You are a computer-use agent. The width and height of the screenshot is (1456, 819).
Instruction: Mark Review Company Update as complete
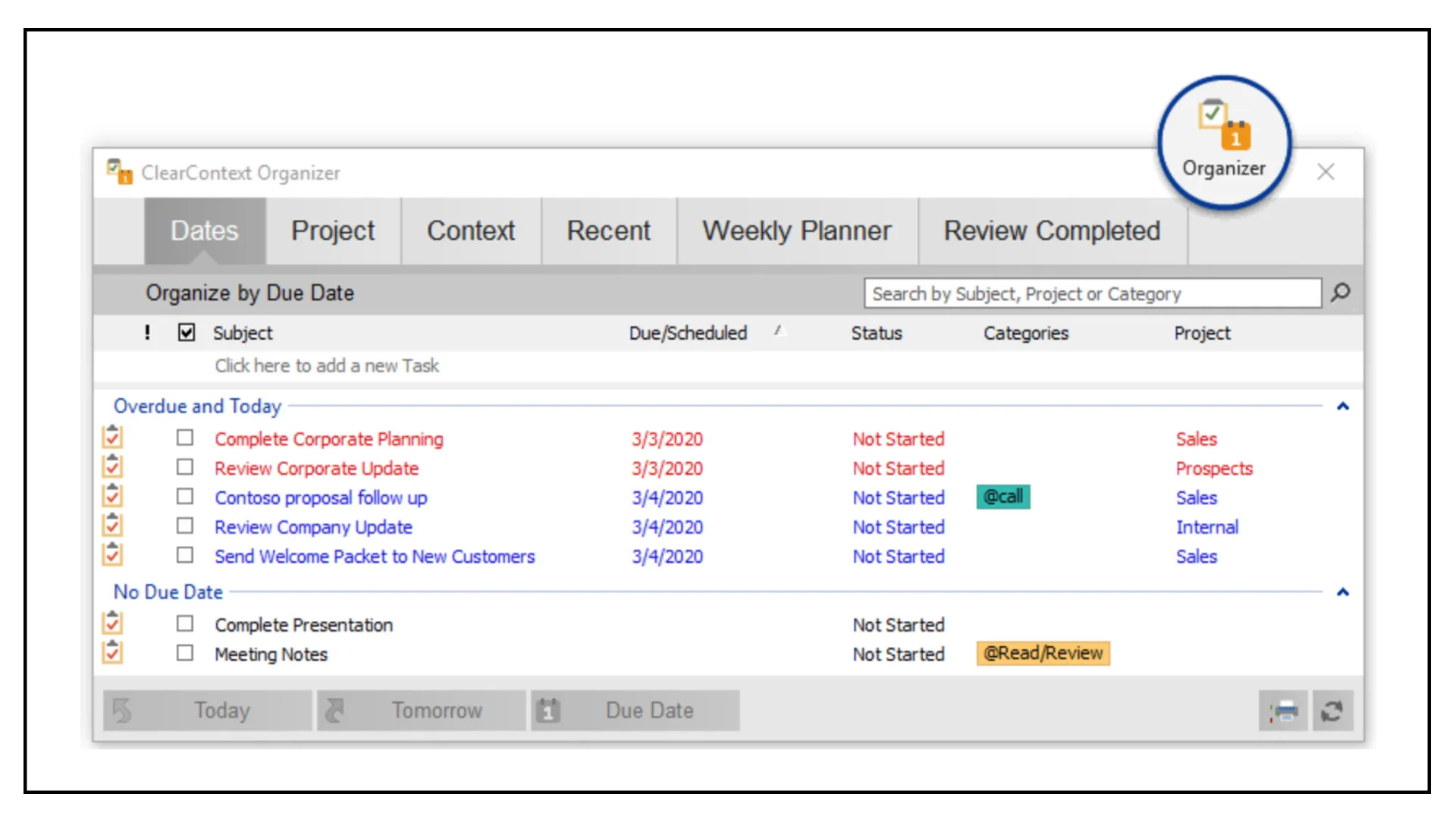coord(185,526)
